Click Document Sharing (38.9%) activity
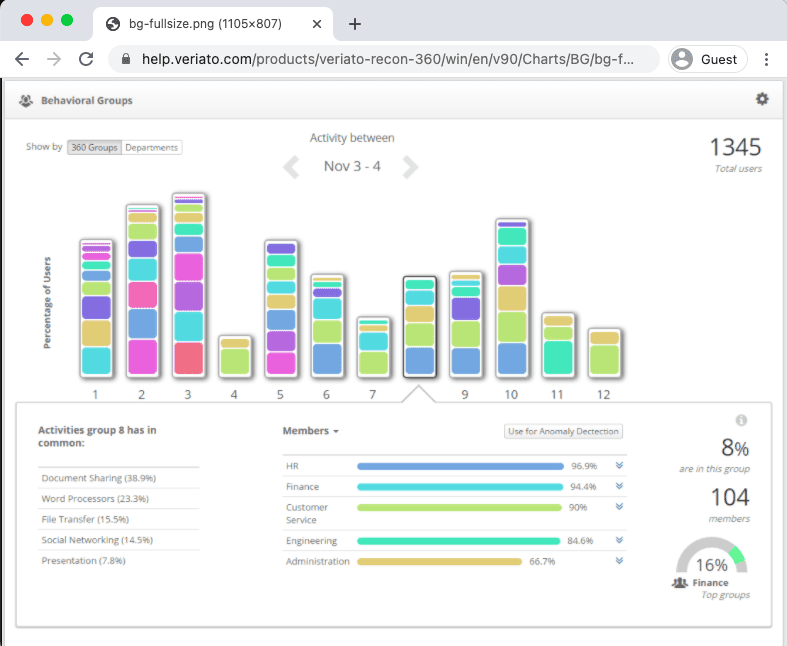 point(98,478)
